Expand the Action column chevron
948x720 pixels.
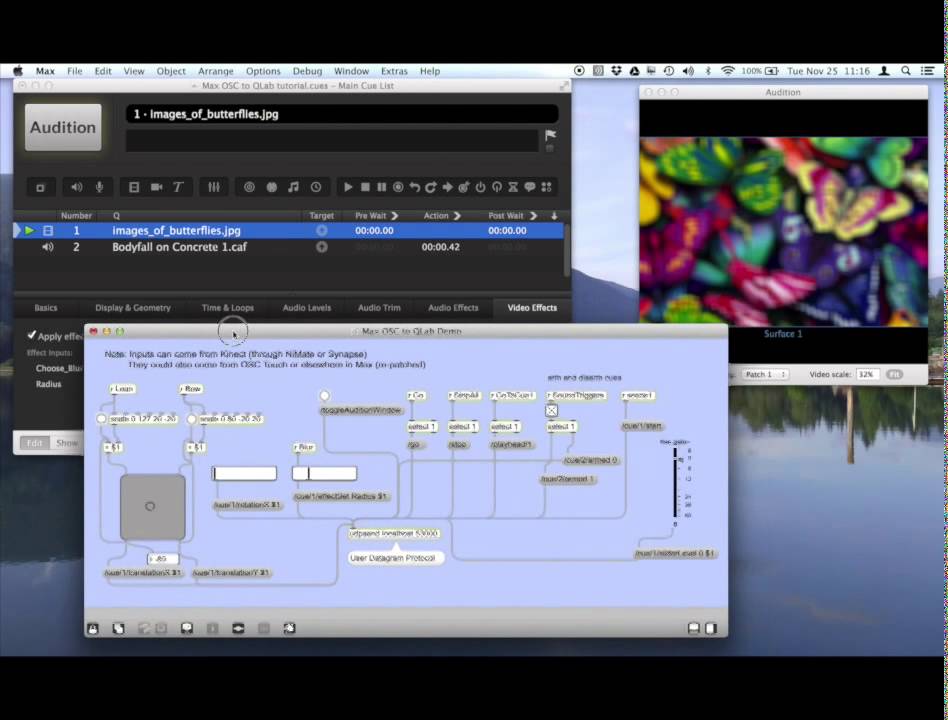point(457,216)
